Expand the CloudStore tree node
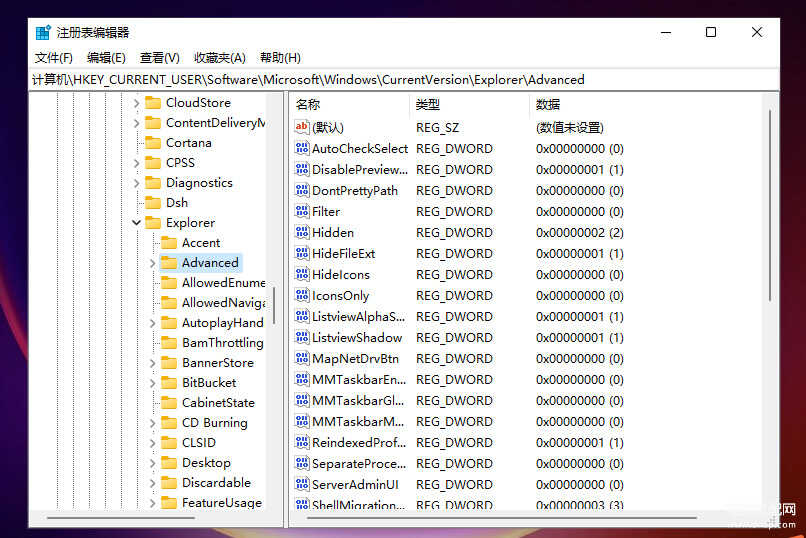The image size is (806, 538). click(136, 103)
